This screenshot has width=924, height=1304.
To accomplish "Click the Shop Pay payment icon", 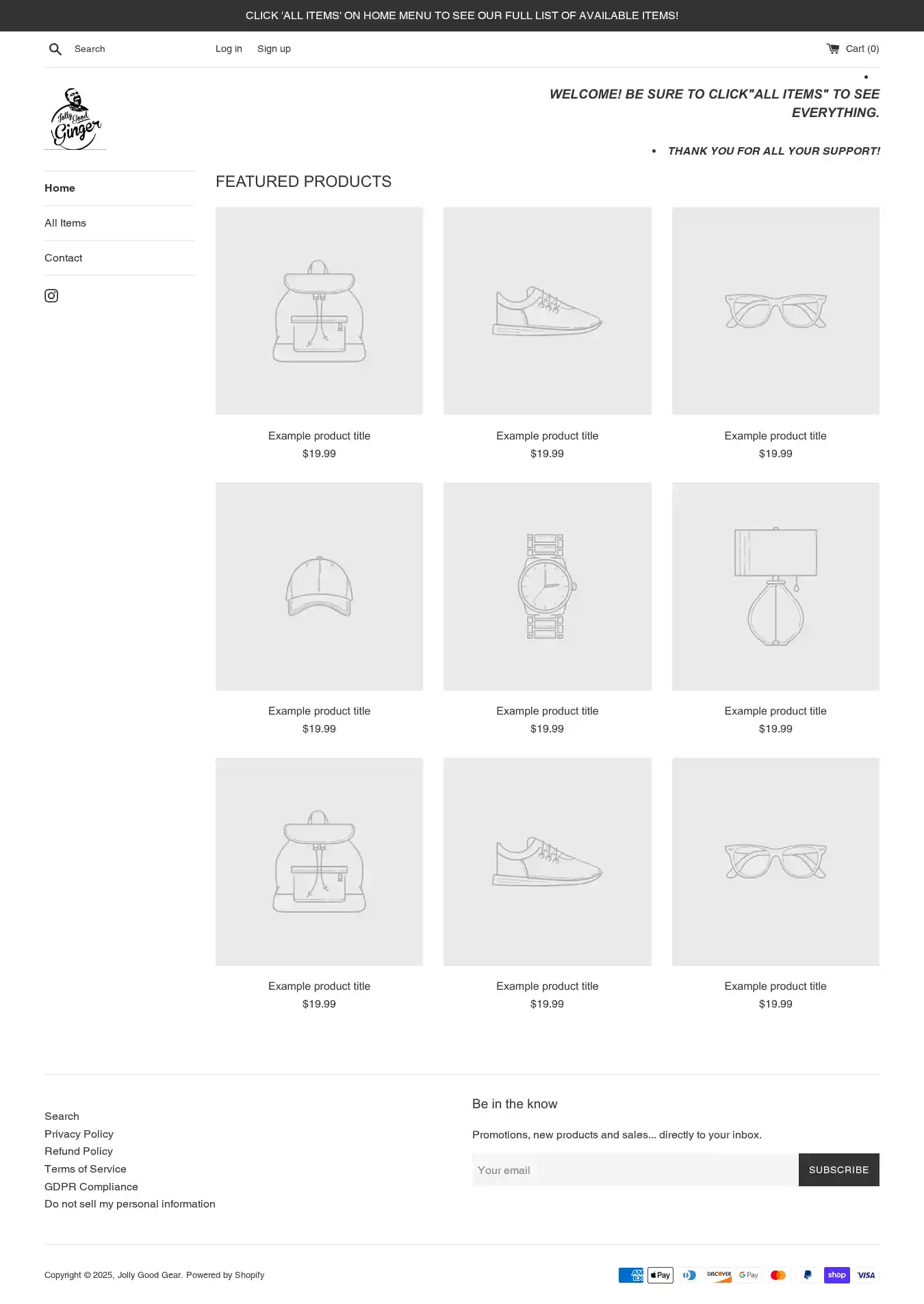I will click(836, 1275).
